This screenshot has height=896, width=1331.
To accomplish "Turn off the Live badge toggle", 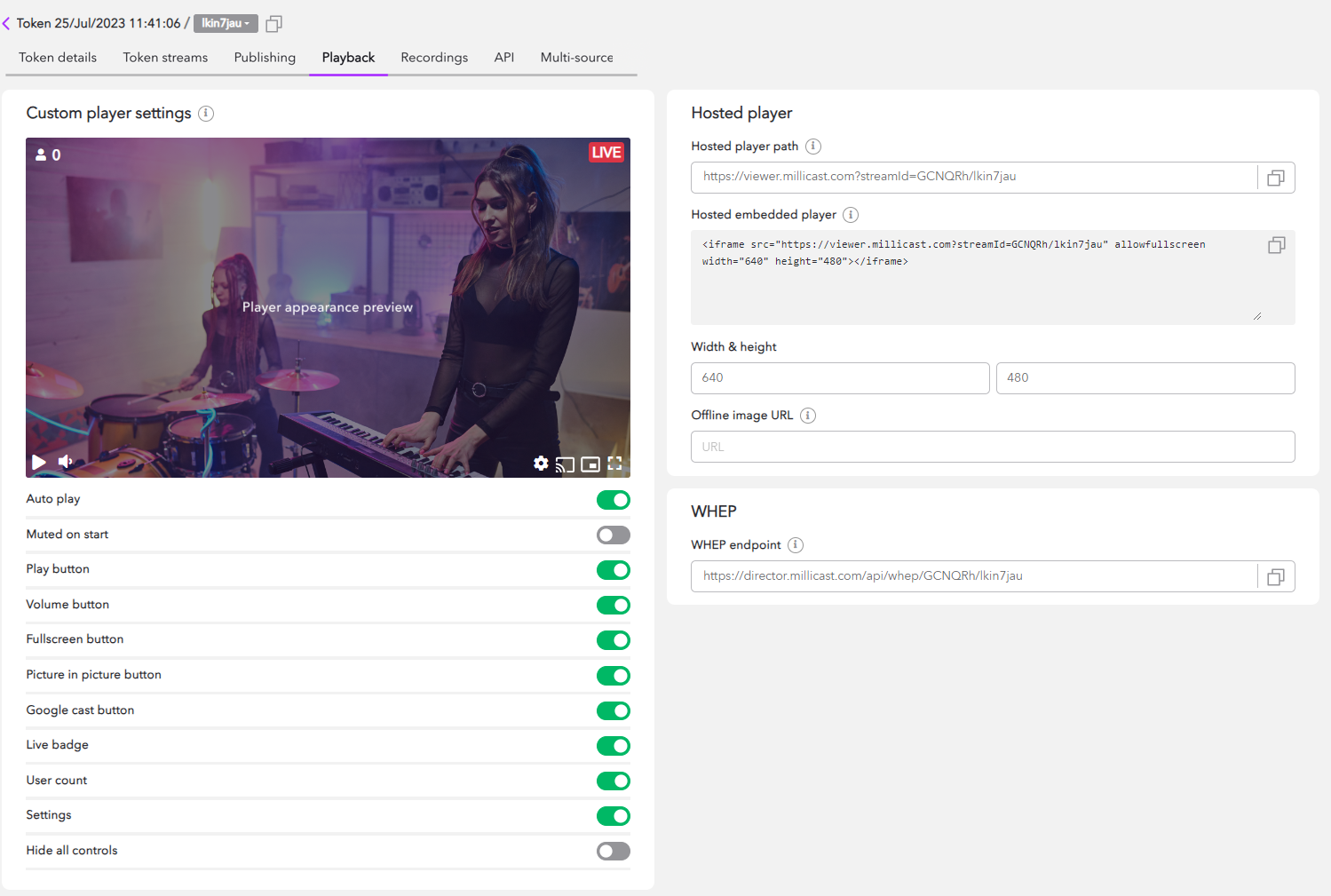I will click(x=613, y=746).
